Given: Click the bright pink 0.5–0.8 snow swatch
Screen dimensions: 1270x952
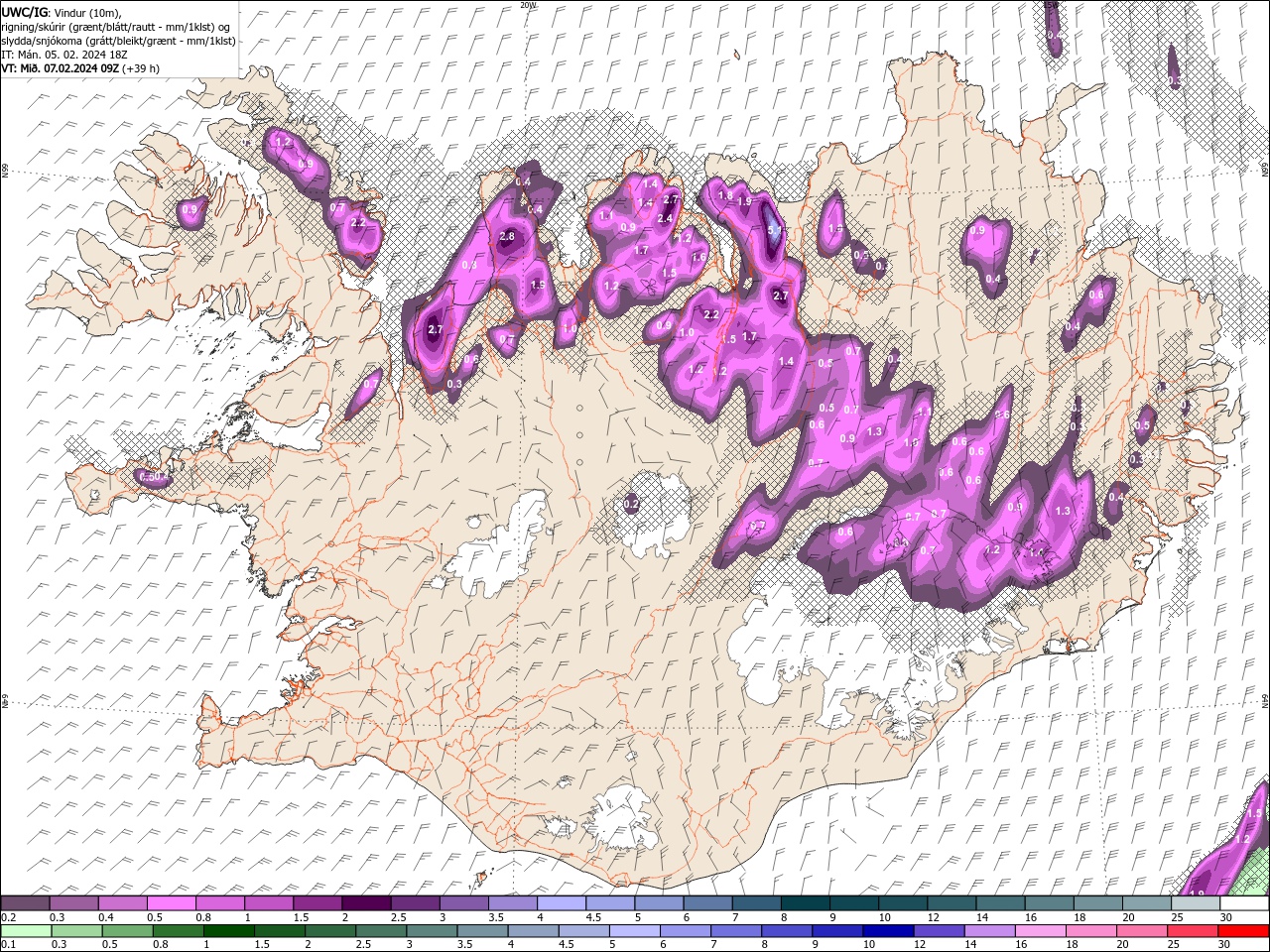Looking at the screenshot, I should point(171,903).
